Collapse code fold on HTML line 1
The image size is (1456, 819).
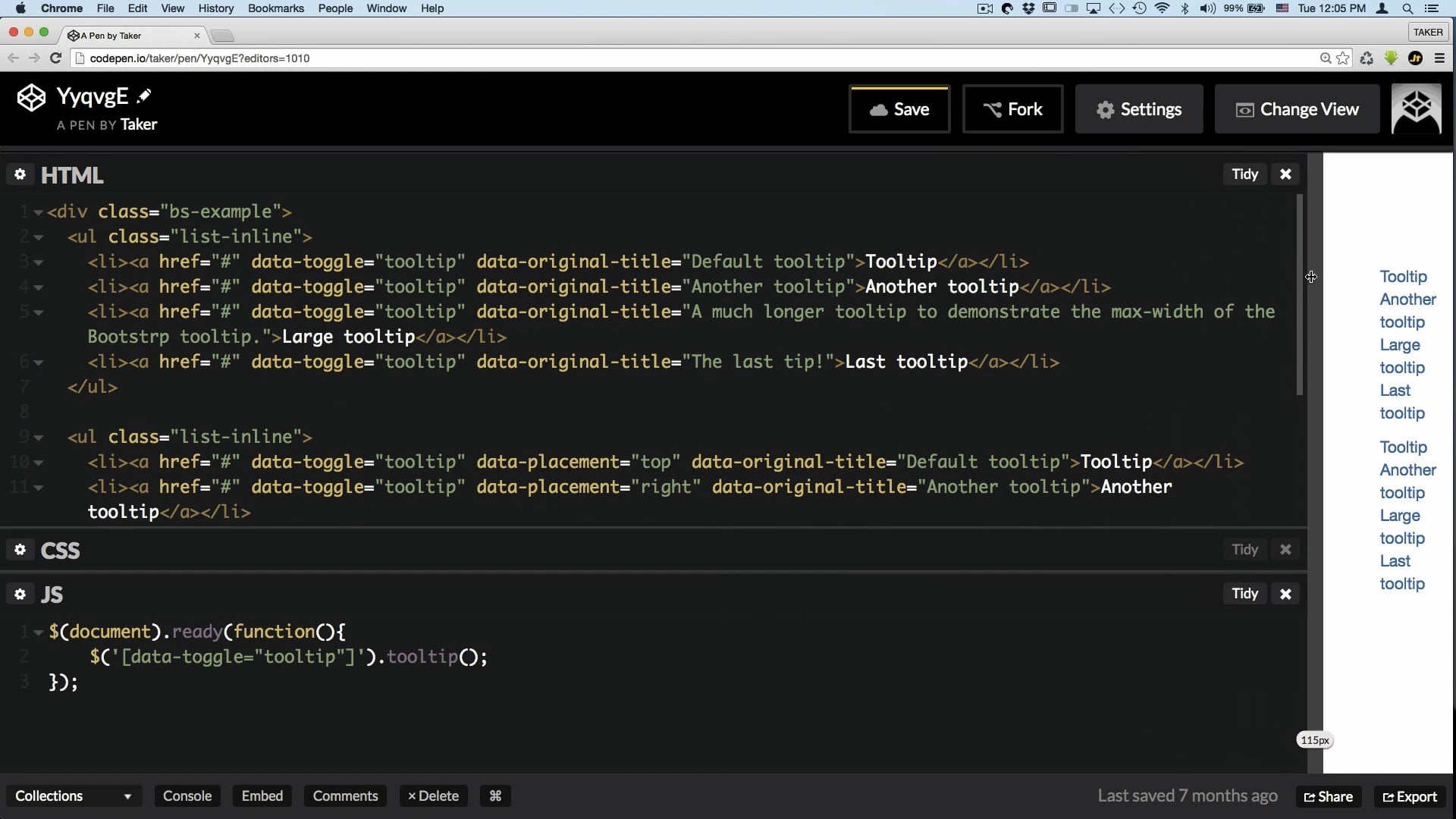(x=38, y=212)
